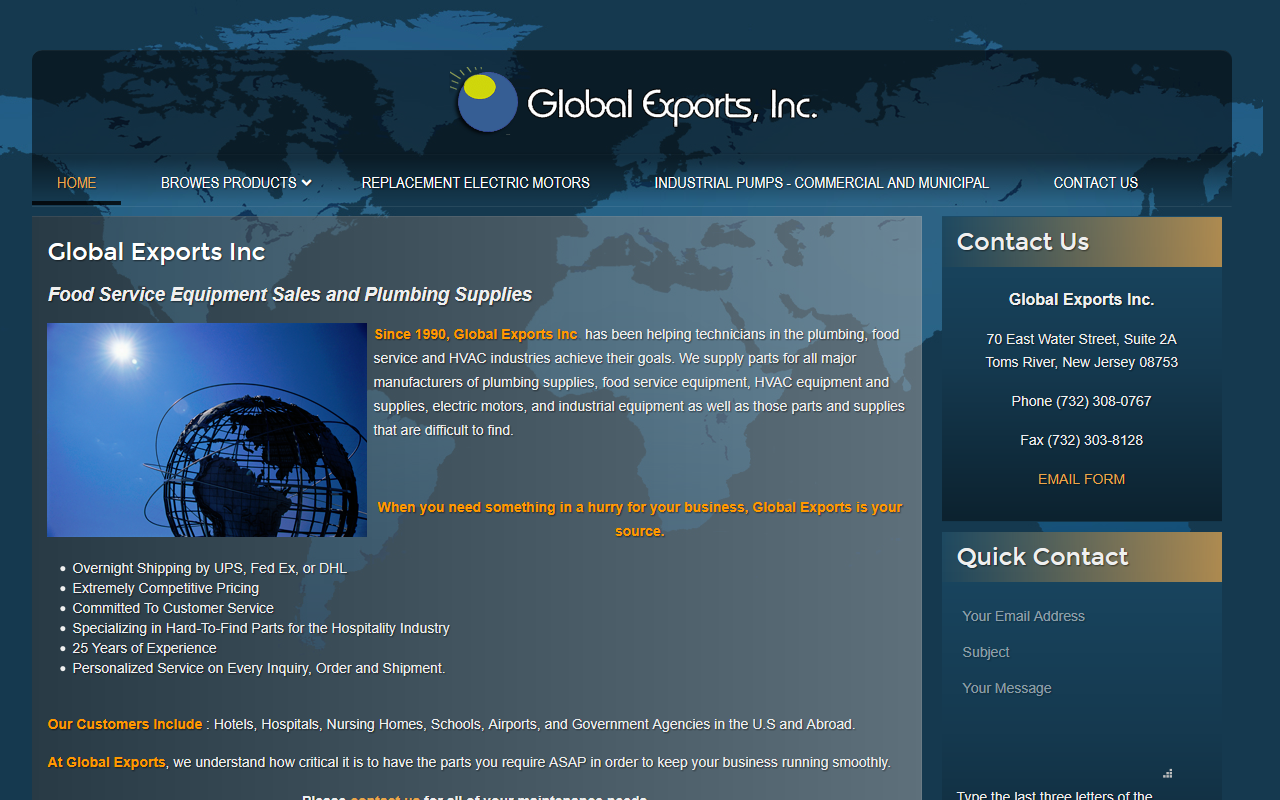
Task: Expand the Browes Products dropdown chevron
Action: tap(306, 183)
